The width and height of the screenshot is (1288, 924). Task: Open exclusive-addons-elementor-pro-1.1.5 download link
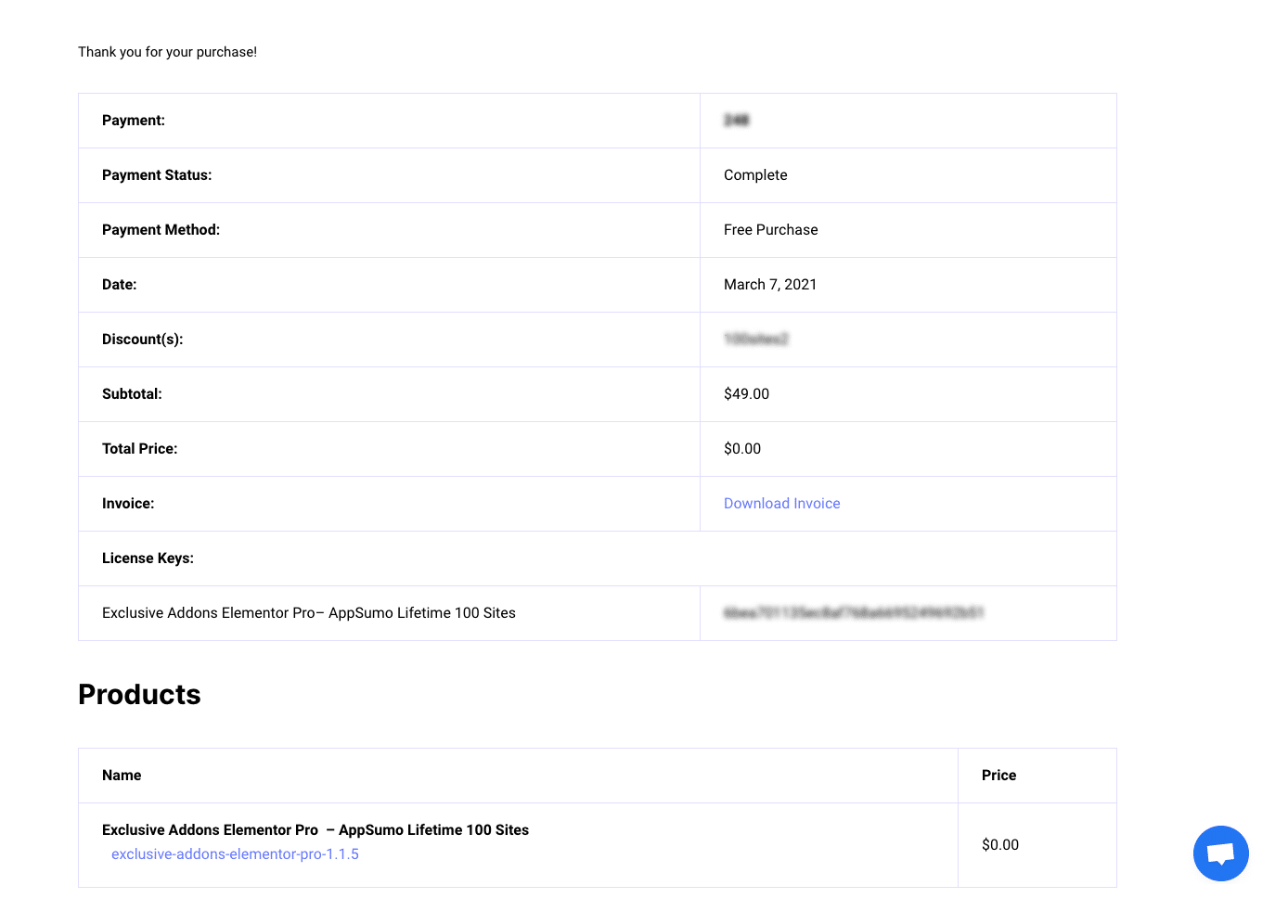pyautogui.click(x=235, y=854)
